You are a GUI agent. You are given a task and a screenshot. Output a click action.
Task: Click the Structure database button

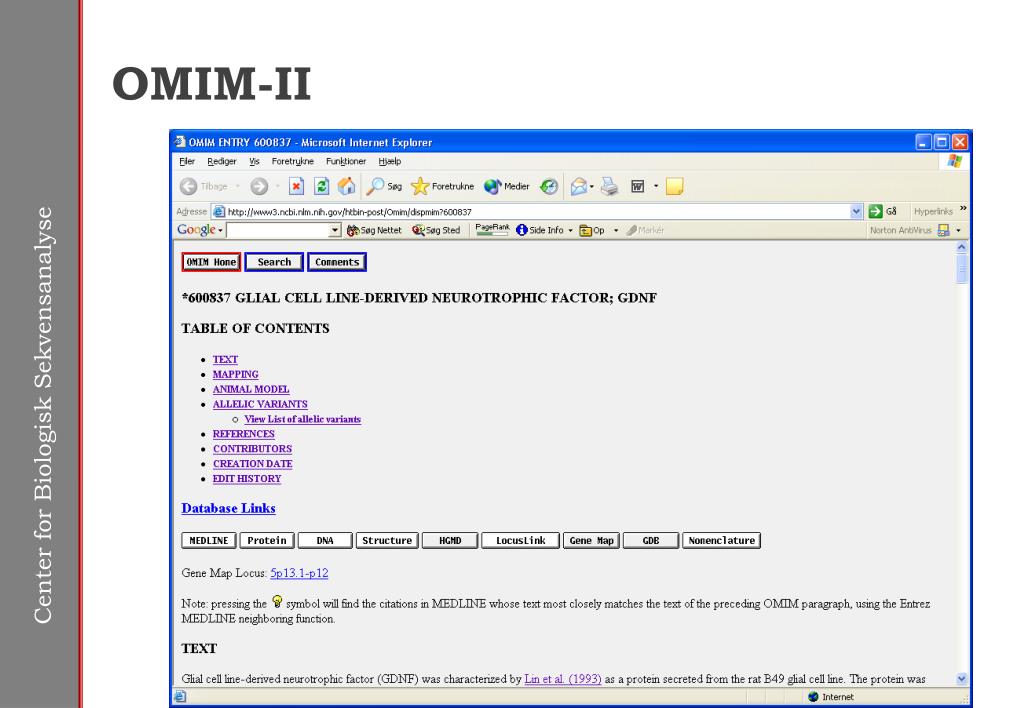(x=387, y=540)
